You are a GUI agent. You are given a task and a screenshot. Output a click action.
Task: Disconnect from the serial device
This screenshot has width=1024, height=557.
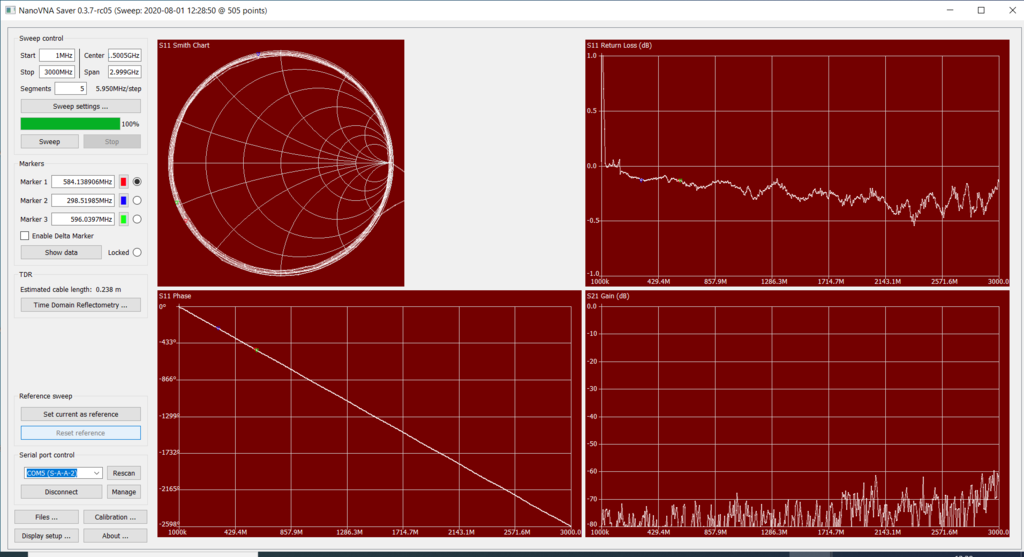coord(61,492)
